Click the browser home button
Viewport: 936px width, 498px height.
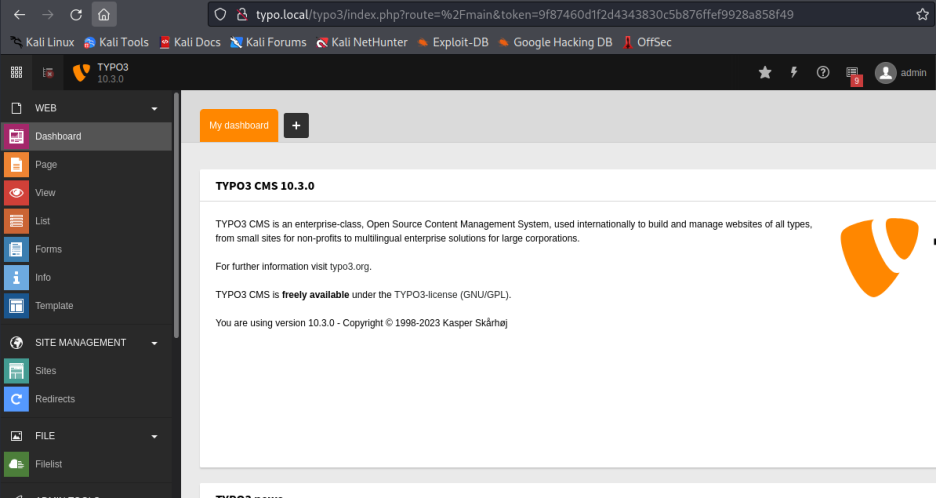[104, 14]
